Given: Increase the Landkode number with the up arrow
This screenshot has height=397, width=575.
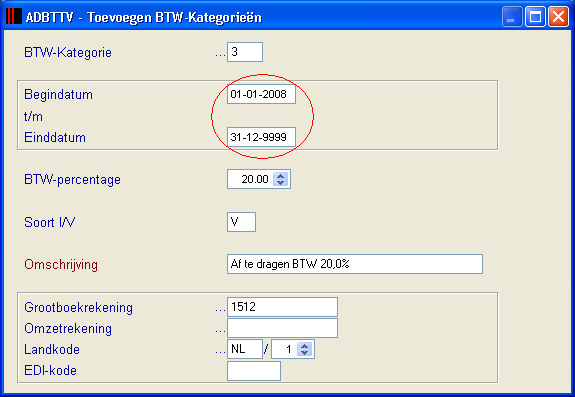Looking at the screenshot, I should (x=304, y=346).
